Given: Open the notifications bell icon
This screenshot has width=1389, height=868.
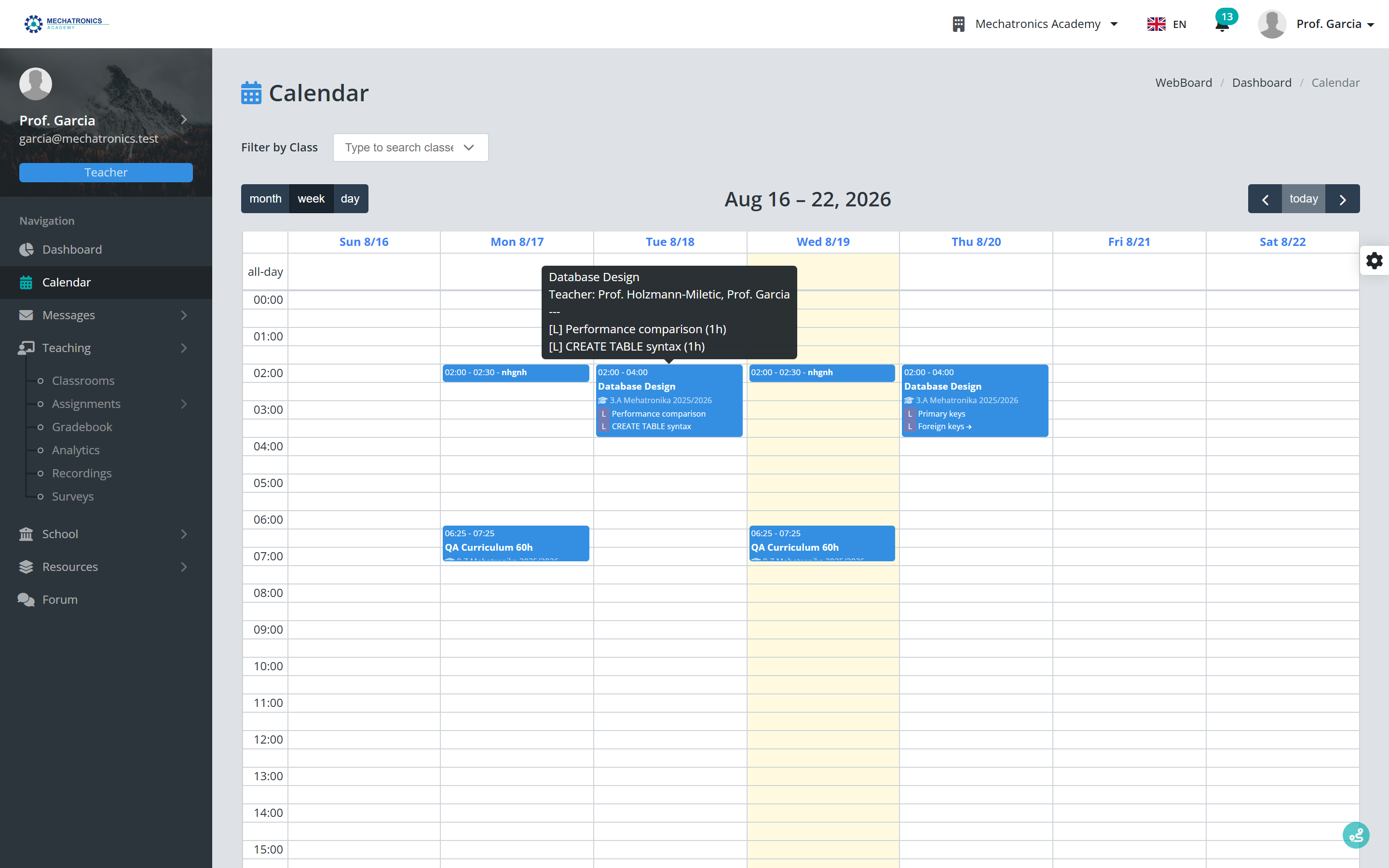Looking at the screenshot, I should coord(1222,25).
